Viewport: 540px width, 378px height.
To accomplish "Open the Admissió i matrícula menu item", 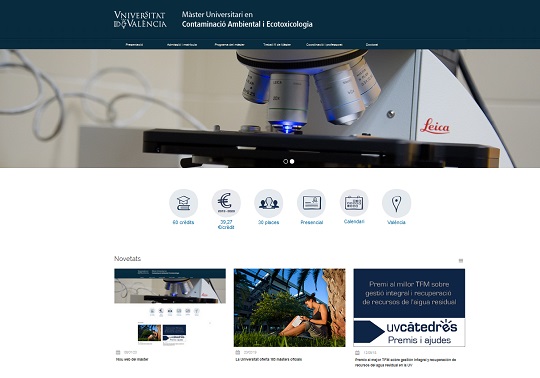I will [182, 44].
